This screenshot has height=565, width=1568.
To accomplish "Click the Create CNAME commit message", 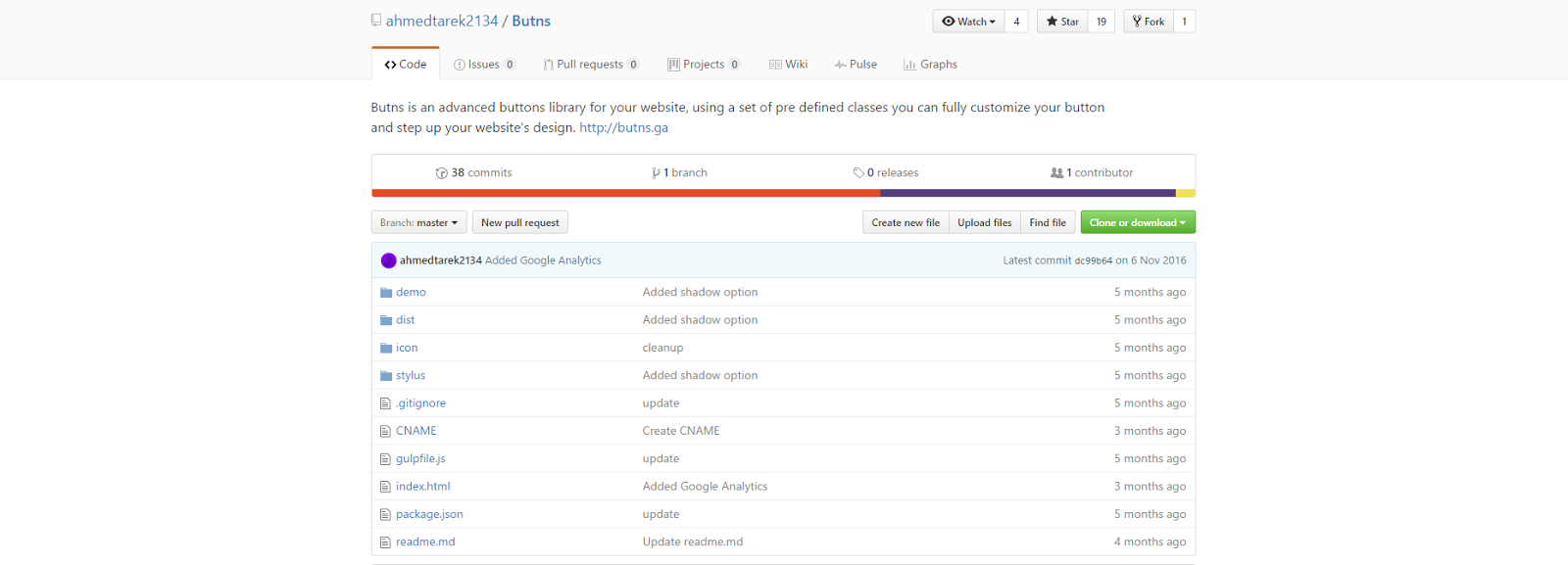I will click(x=681, y=431).
